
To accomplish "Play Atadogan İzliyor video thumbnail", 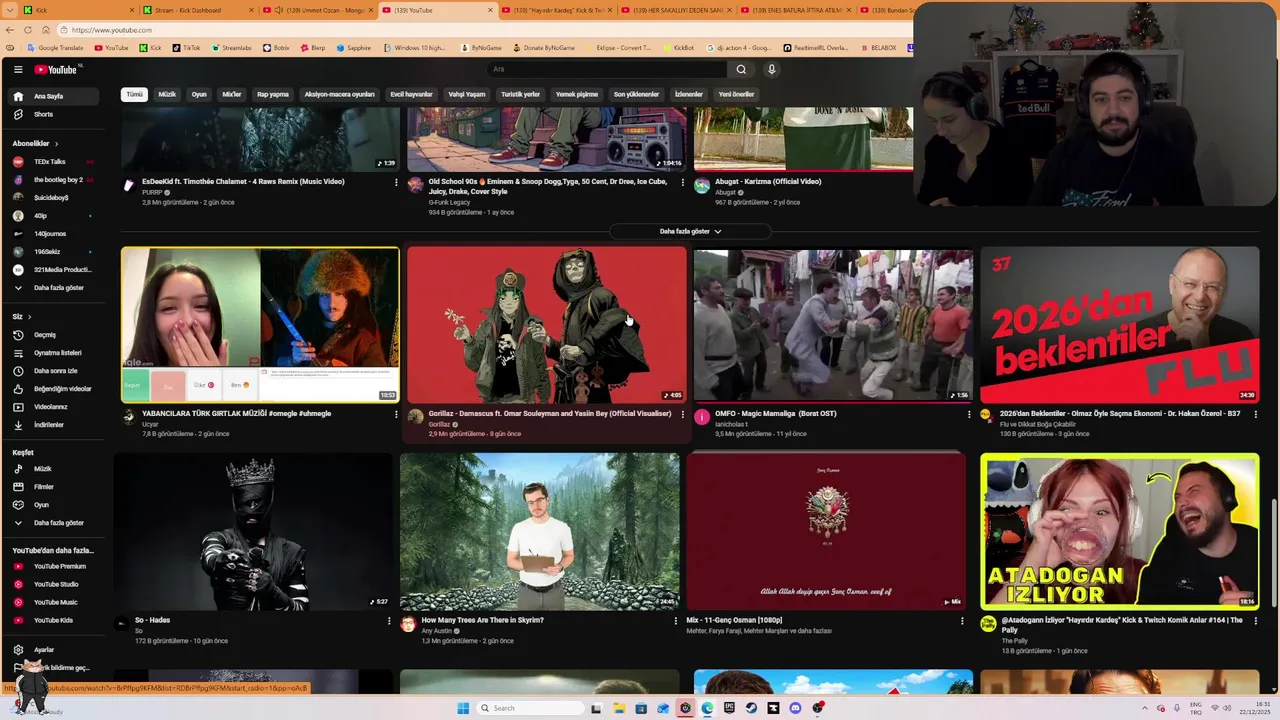I will [1119, 531].
